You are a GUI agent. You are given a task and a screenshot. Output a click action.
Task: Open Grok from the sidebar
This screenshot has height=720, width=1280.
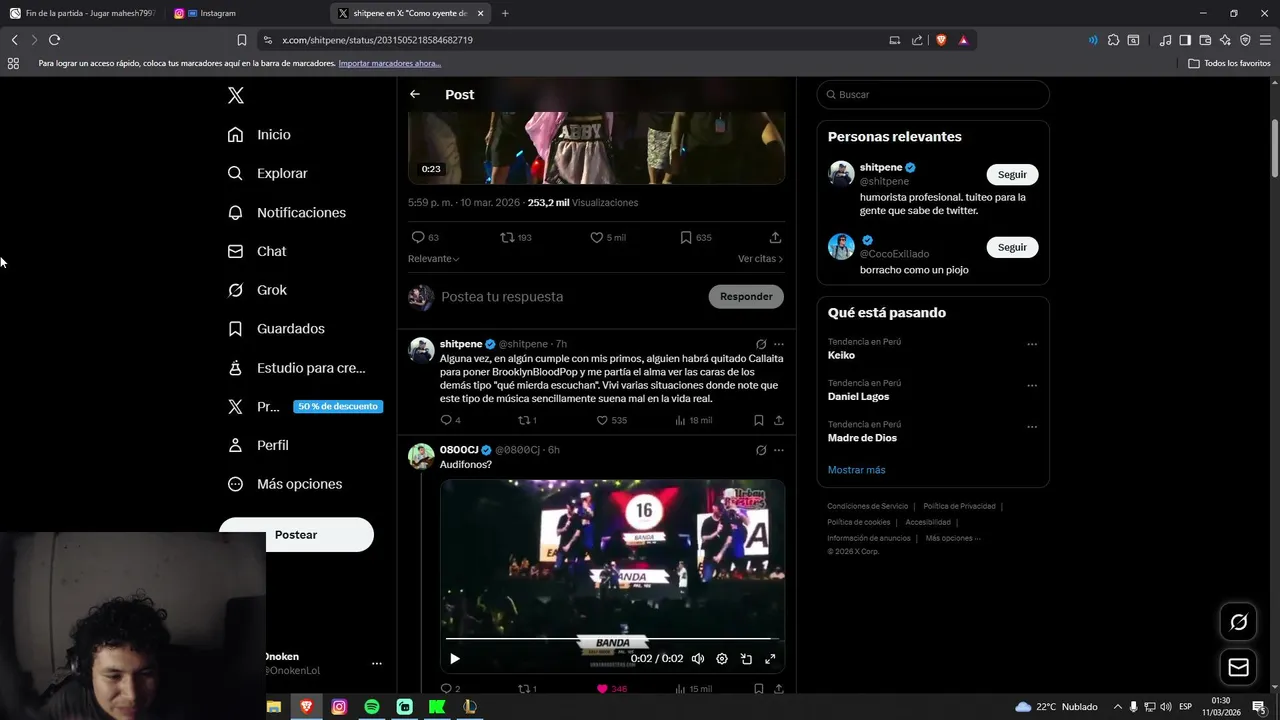pos(257,290)
